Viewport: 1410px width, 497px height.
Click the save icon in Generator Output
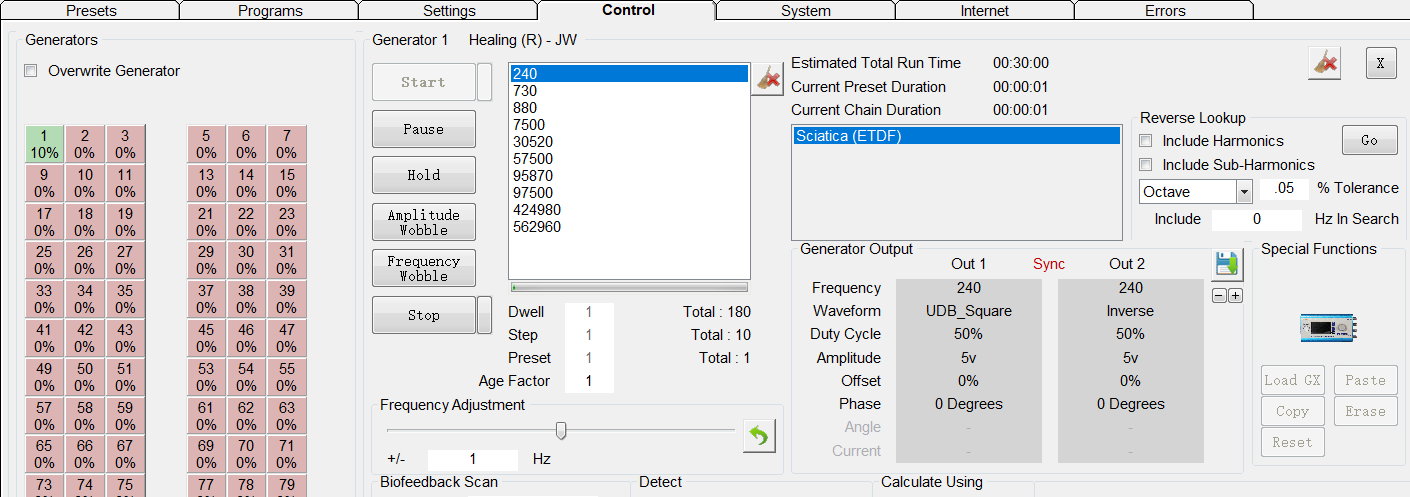coord(1226,265)
